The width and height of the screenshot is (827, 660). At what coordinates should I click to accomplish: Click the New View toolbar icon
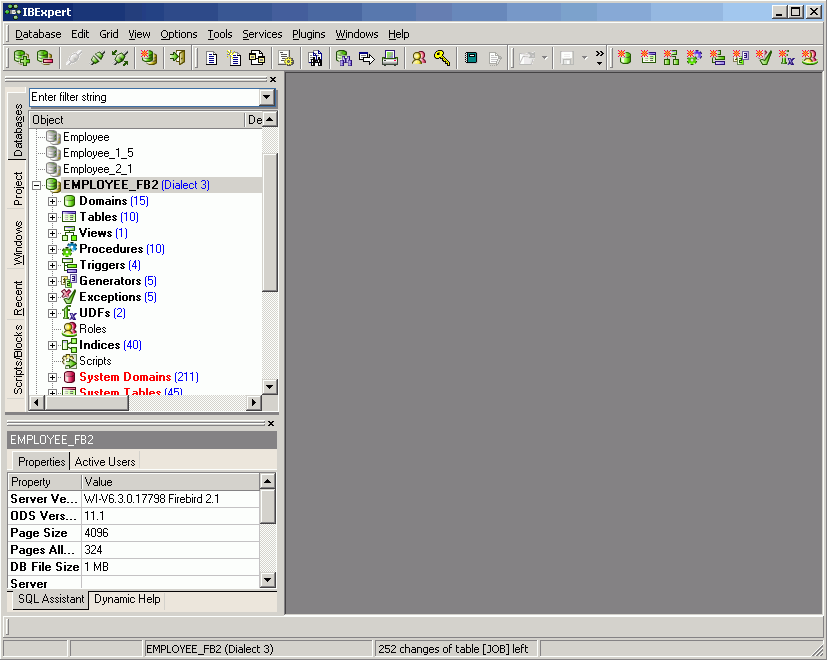pyautogui.click(x=671, y=57)
